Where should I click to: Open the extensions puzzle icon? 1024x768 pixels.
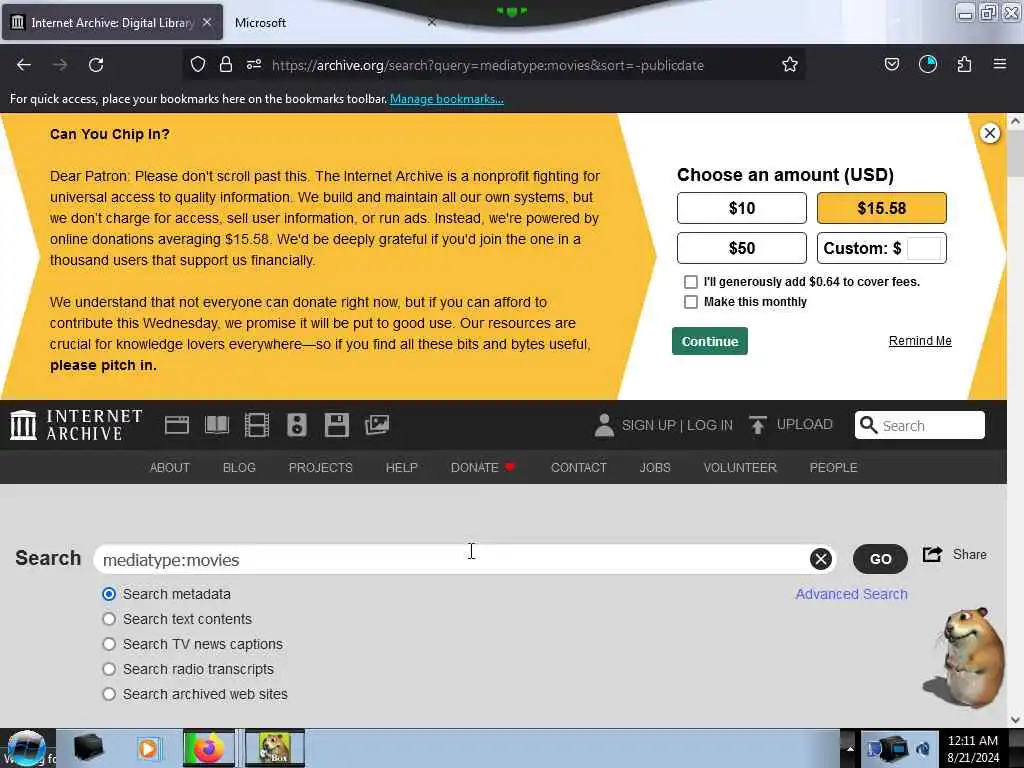click(x=964, y=64)
